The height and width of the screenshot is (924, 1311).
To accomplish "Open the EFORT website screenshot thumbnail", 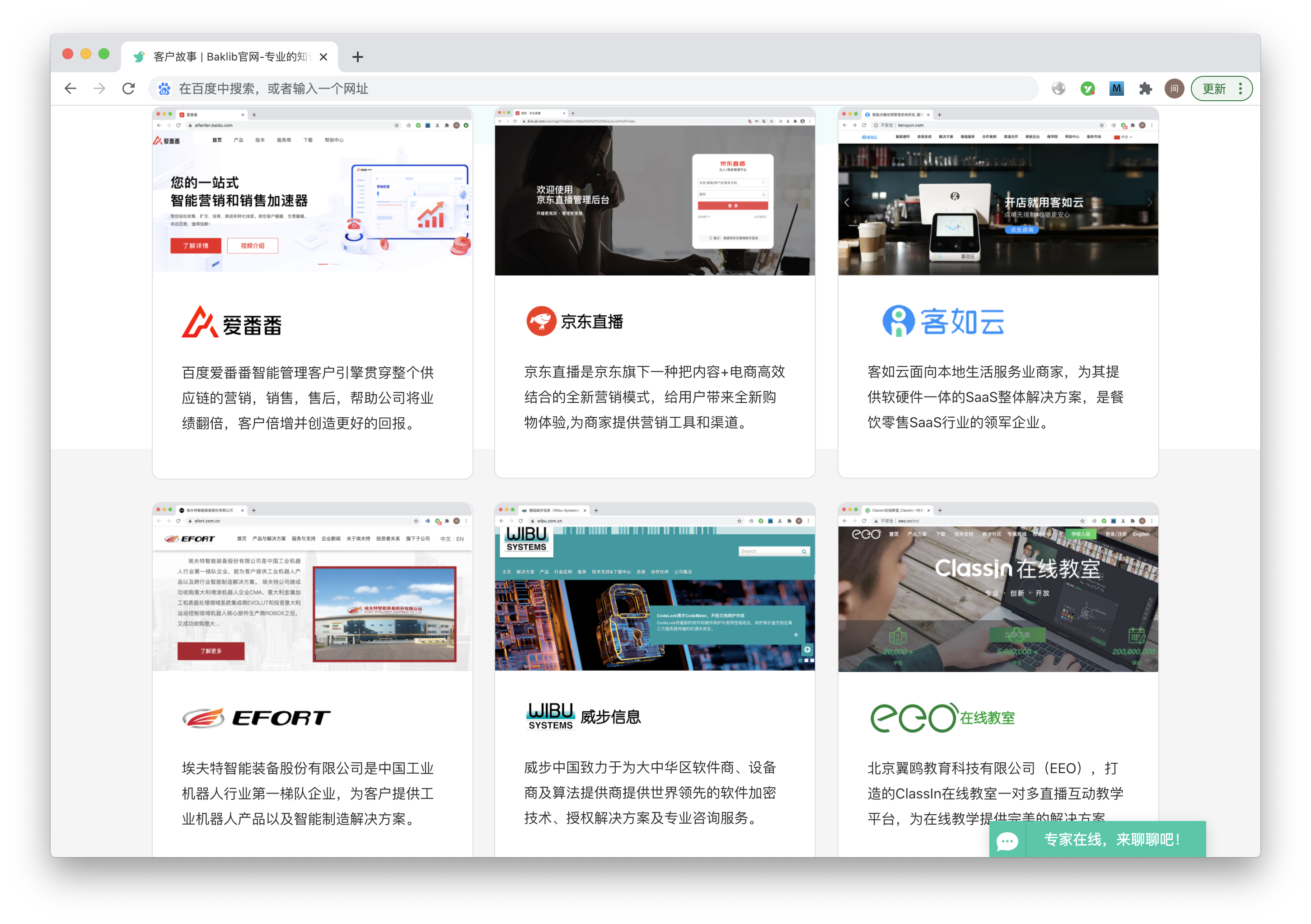I will [312, 587].
